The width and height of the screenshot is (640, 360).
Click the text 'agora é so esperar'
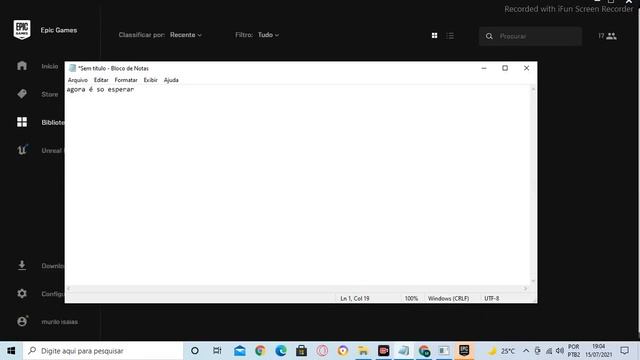point(100,89)
